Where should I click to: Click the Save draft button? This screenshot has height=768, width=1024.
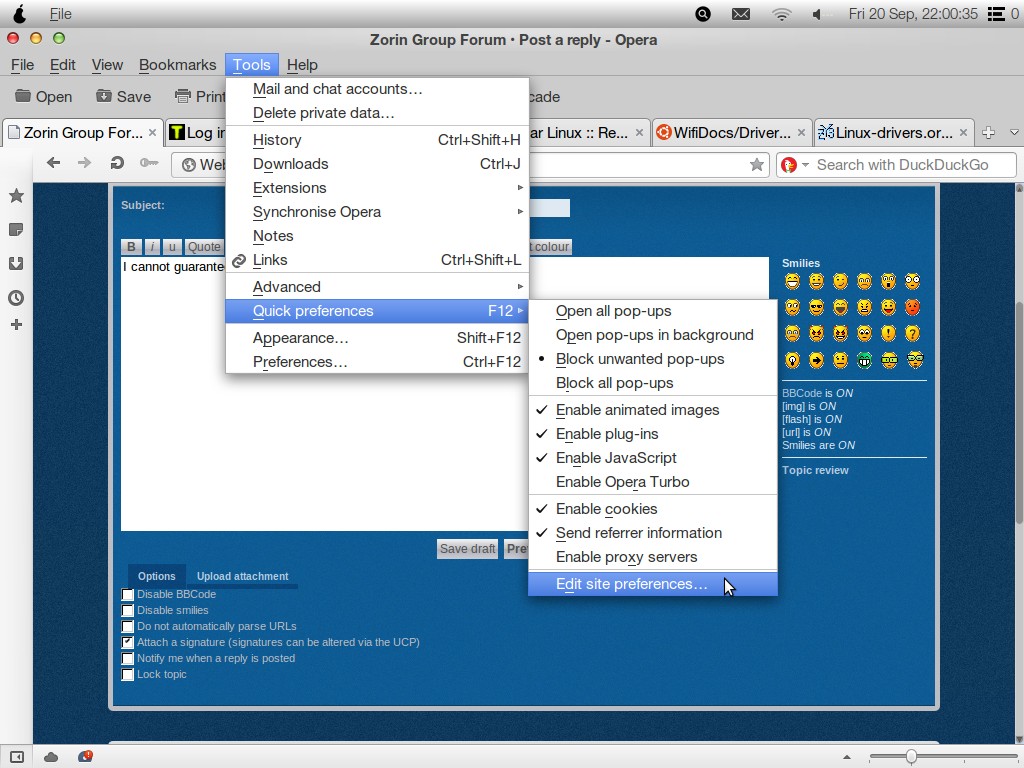tap(467, 549)
